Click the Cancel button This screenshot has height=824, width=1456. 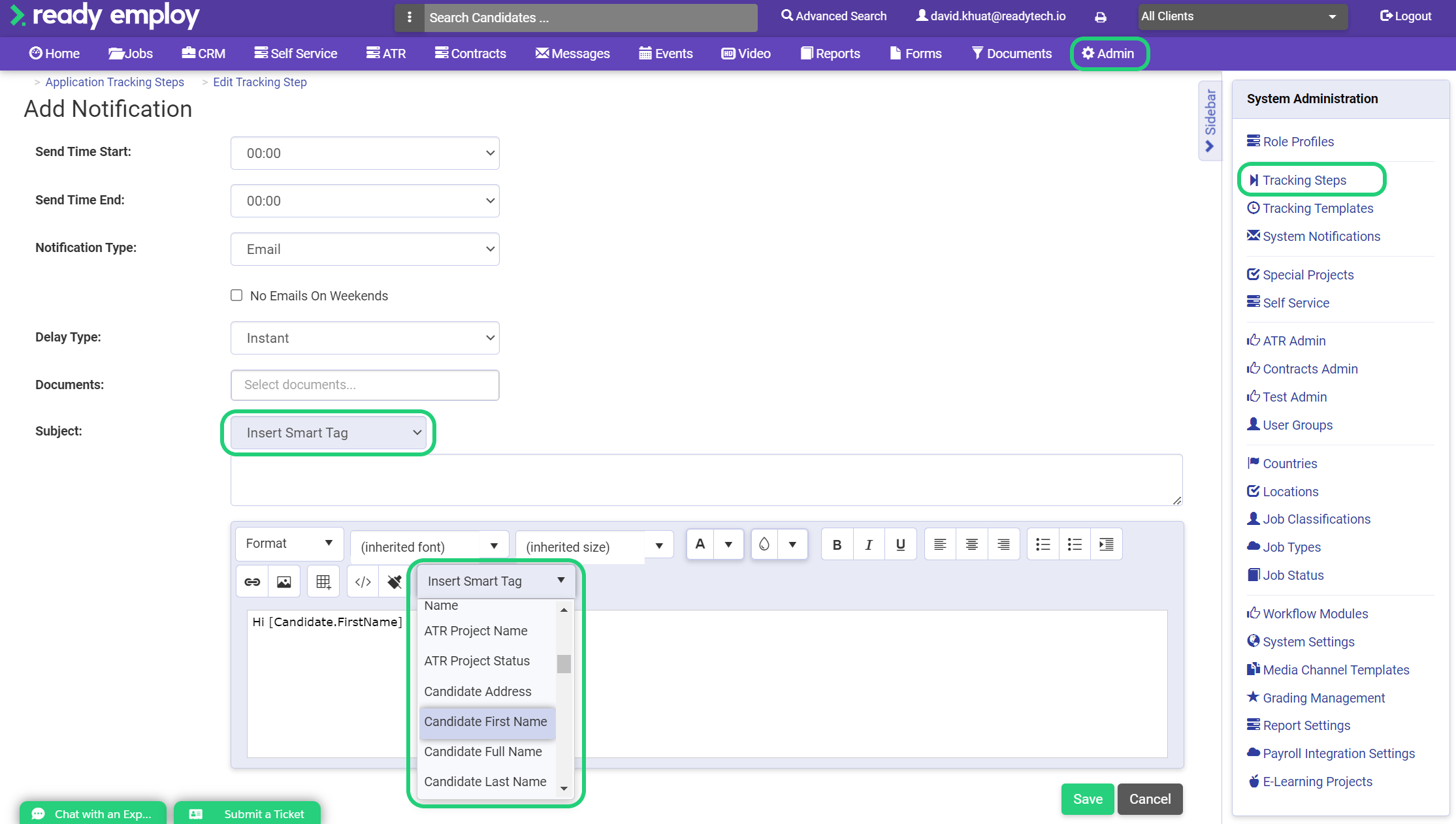point(1150,799)
